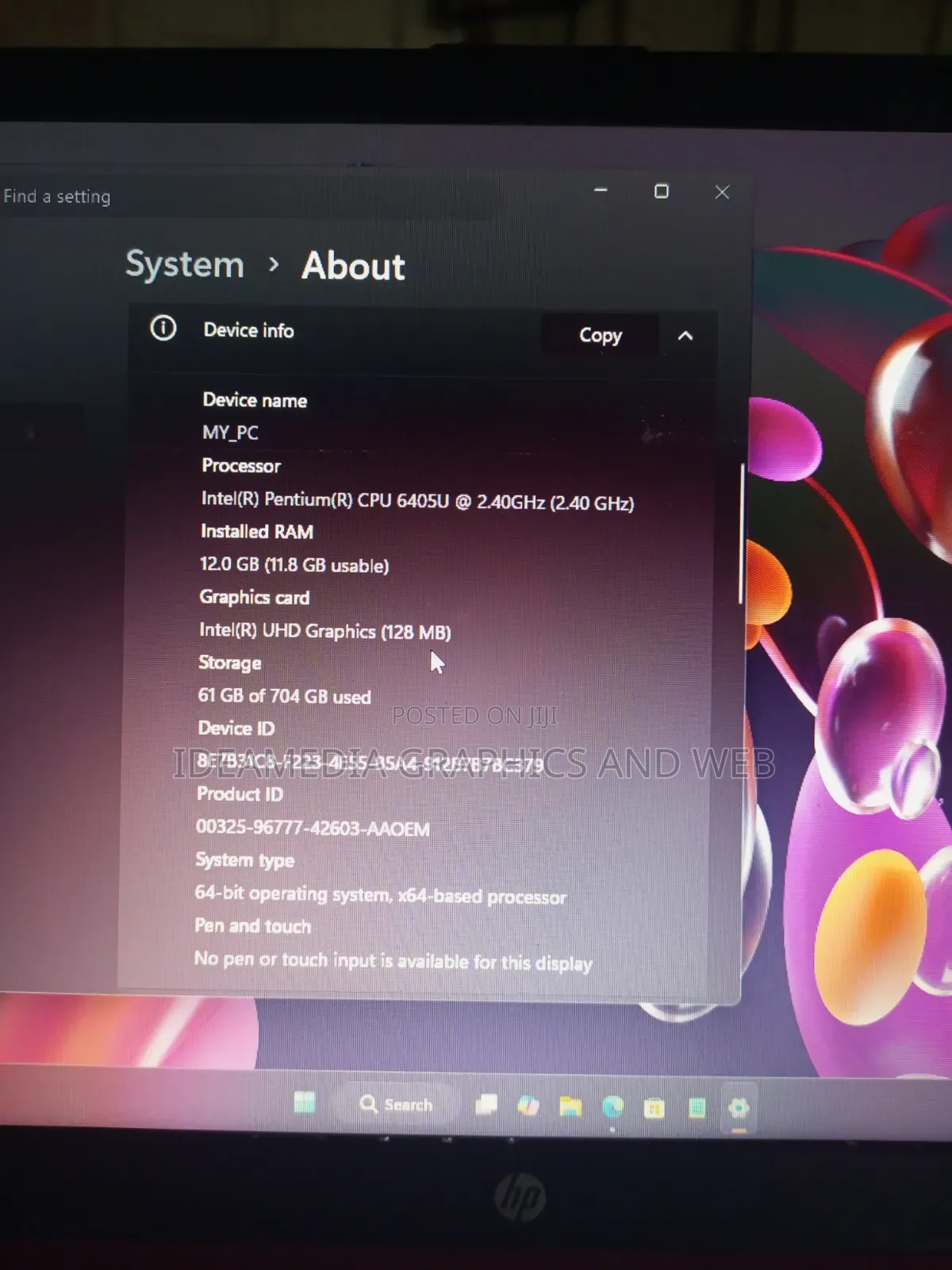The width and height of the screenshot is (952, 1270).
Task: Click the Installed RAM label
Action: 257,532
